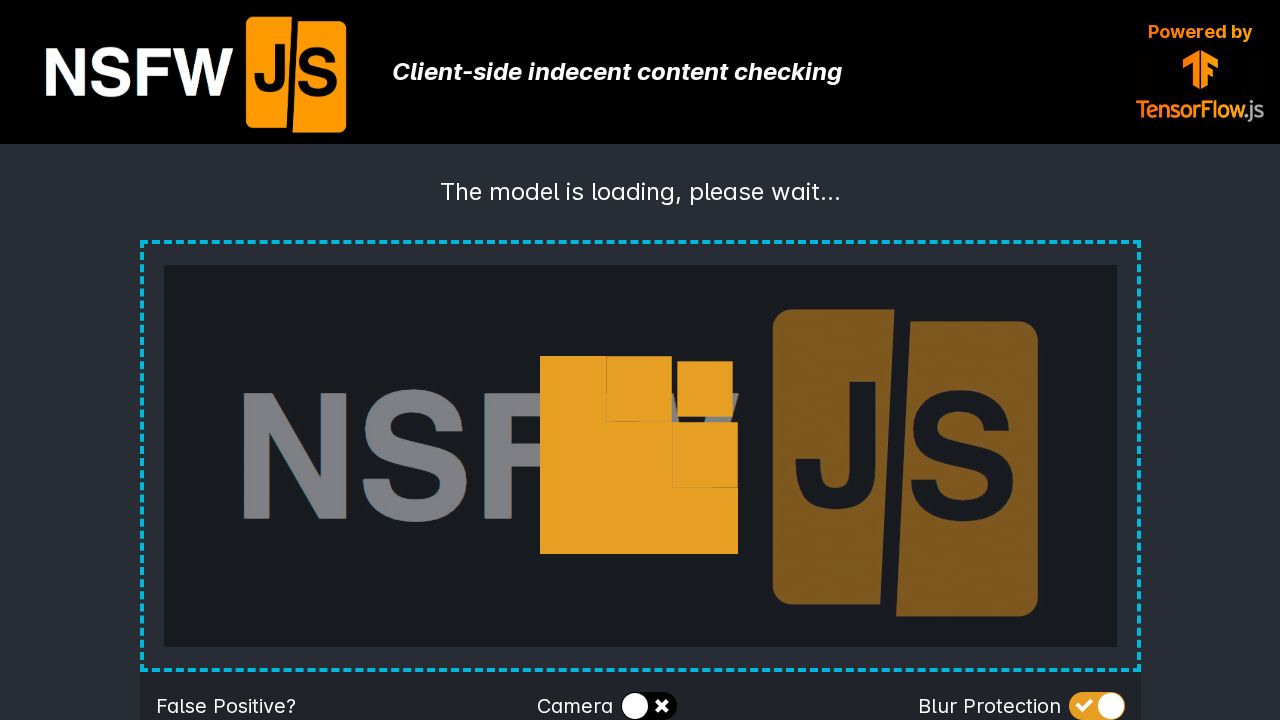Click the model loading status message

coord(640,192)
